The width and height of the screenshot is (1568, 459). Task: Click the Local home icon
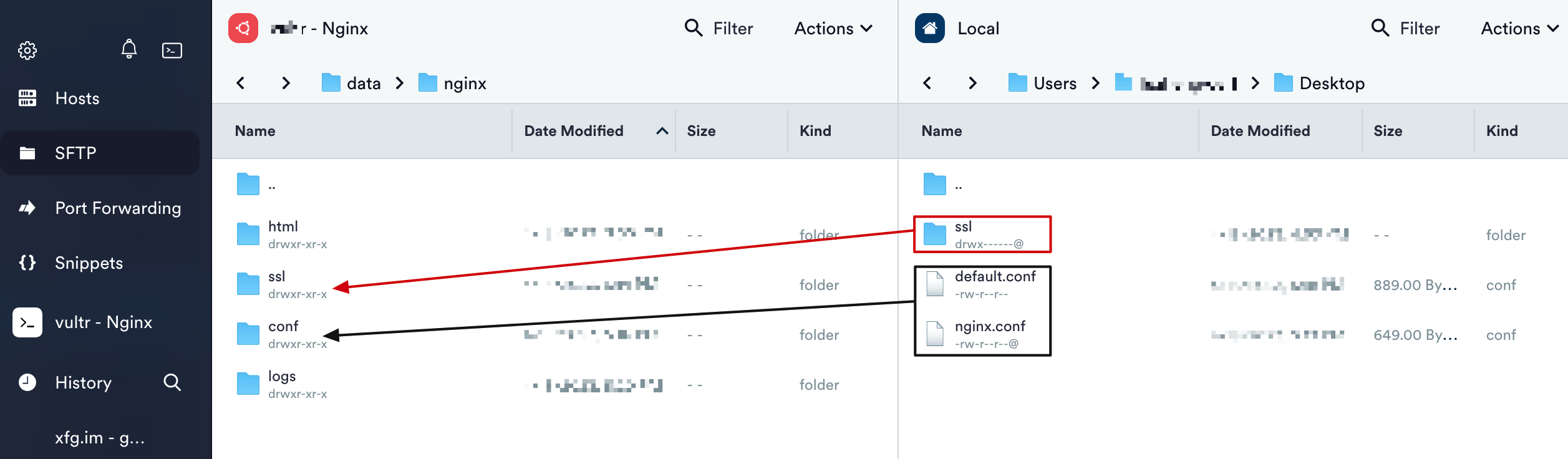tap(929, 29)
